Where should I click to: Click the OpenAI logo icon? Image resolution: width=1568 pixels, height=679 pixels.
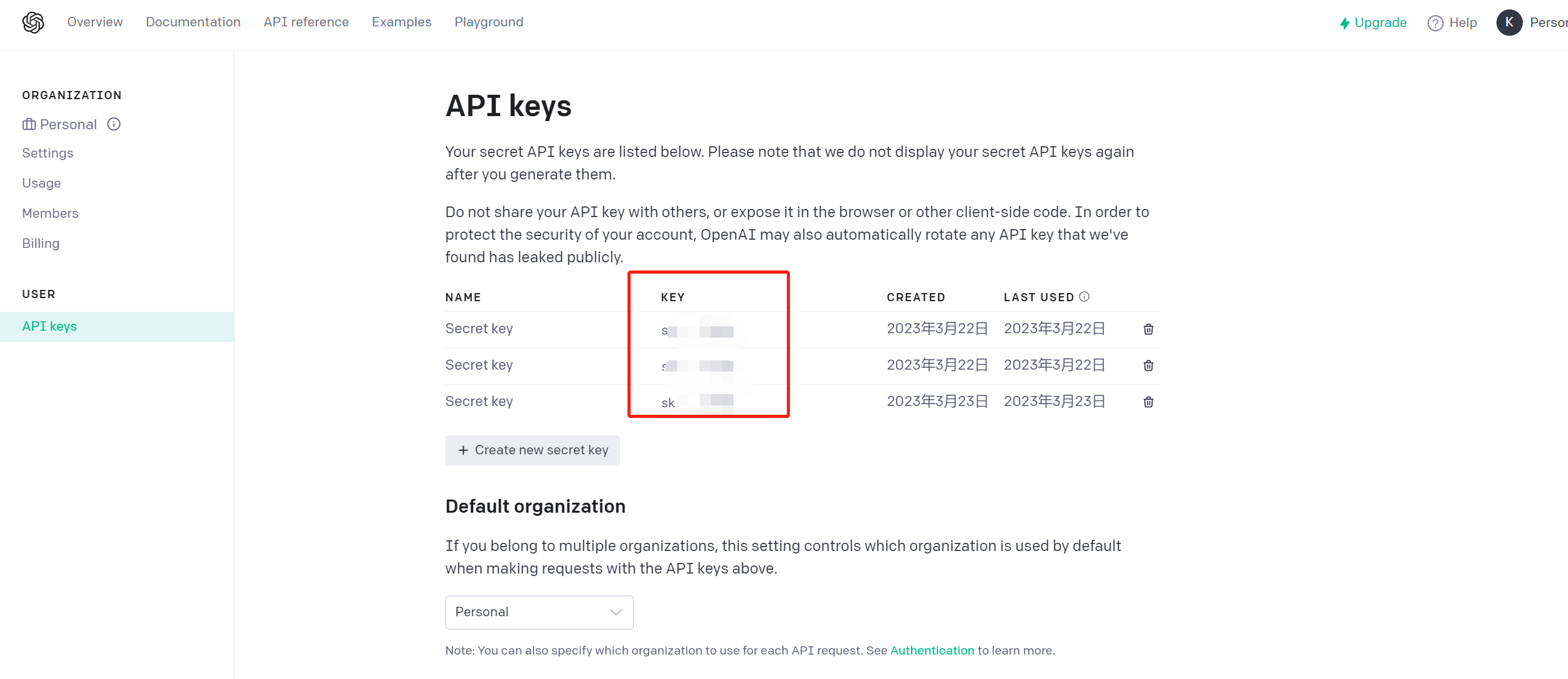coord(33,23)
